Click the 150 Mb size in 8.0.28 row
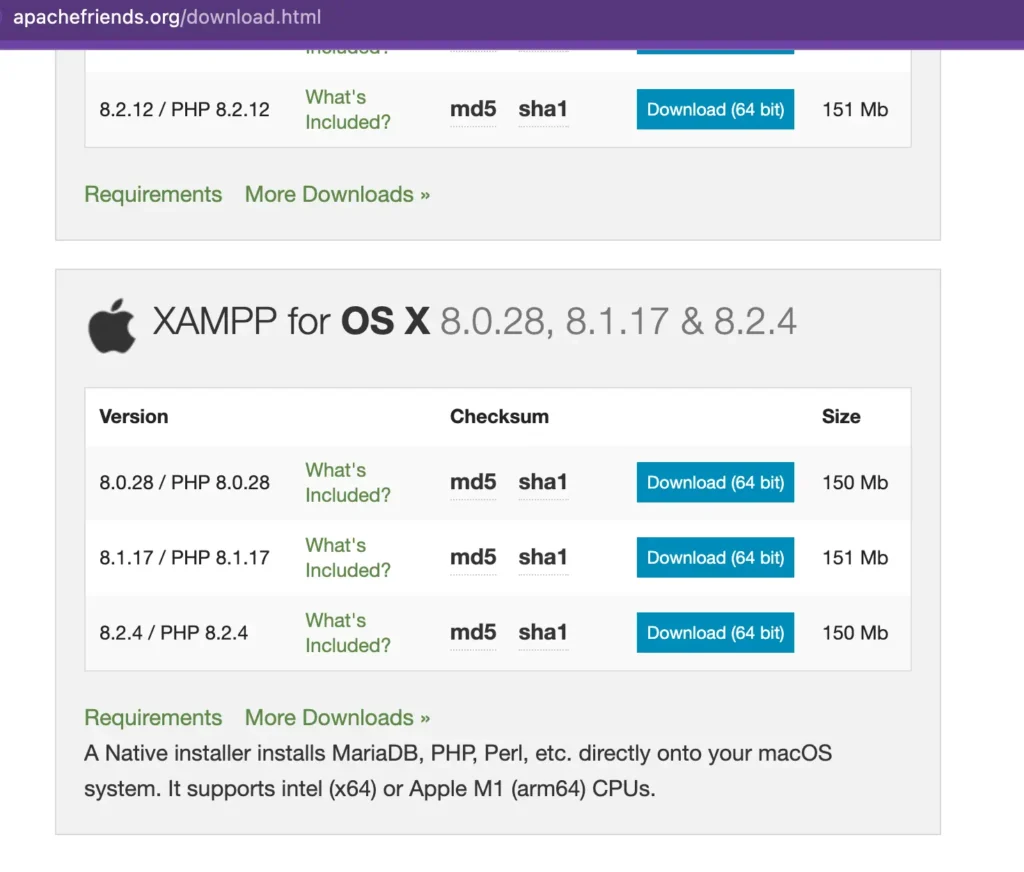Viewport: 1024px width, 872px height. (855, 483)
